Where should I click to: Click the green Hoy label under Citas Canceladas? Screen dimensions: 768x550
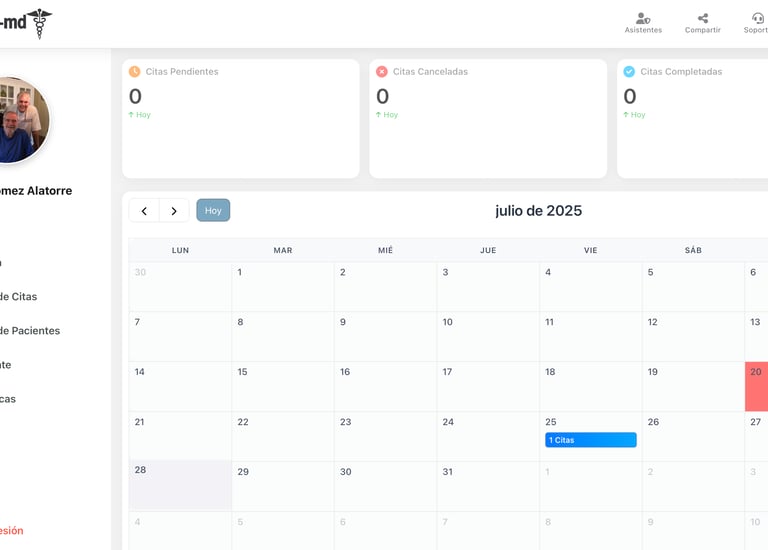coord(387,115)
